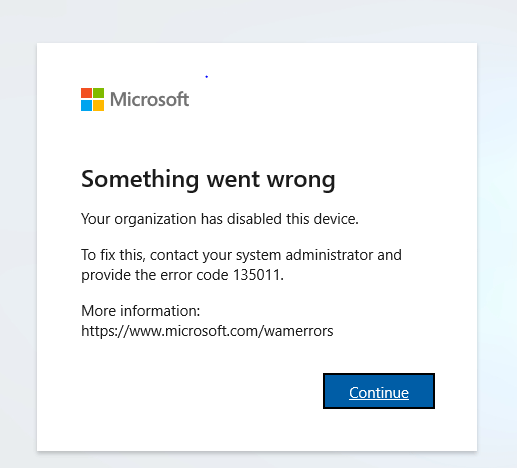
Task: Select the green square in Microsoft logo
Action: tap(98, 93)
